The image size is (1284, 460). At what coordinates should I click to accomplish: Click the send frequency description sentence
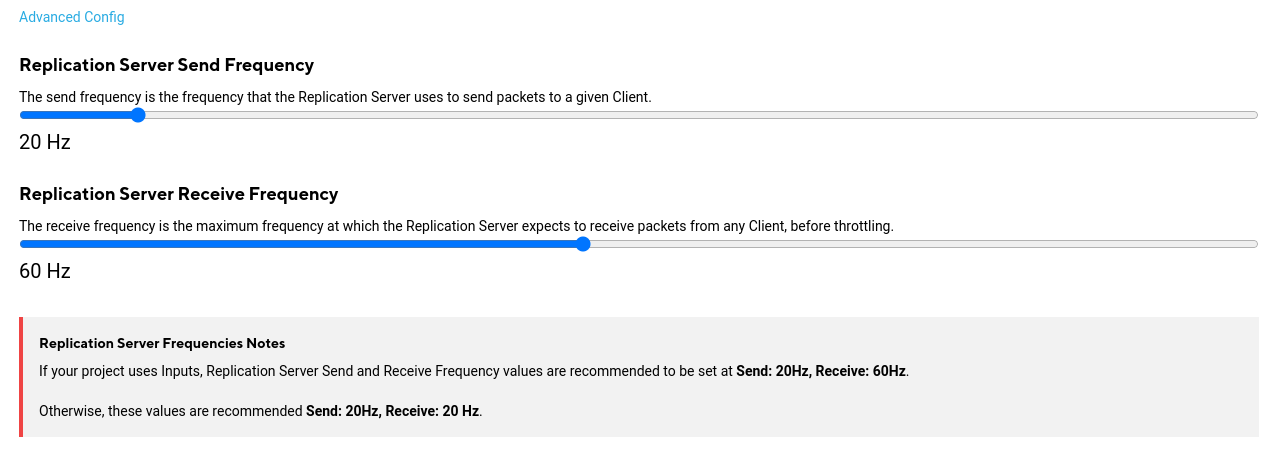coord(335,97)
